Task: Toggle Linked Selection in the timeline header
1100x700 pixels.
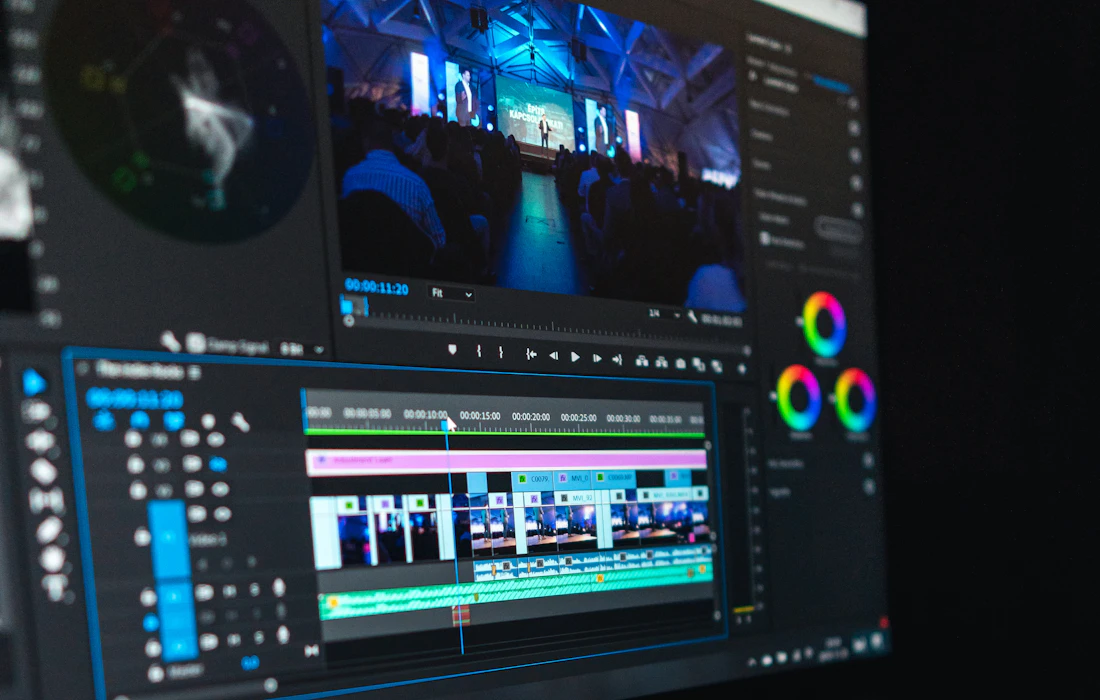Action: click(173, 420)
